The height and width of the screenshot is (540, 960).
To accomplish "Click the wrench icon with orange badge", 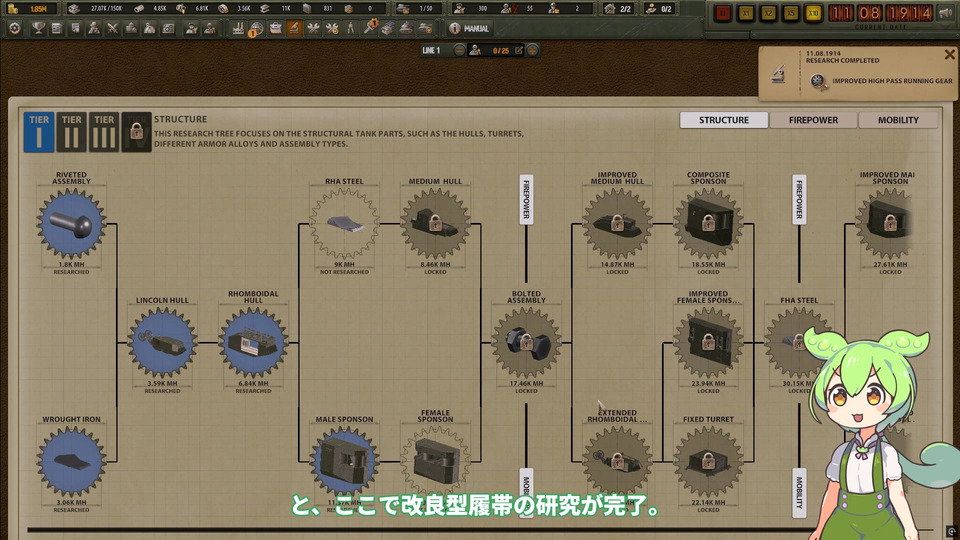I will coord(370,27).
